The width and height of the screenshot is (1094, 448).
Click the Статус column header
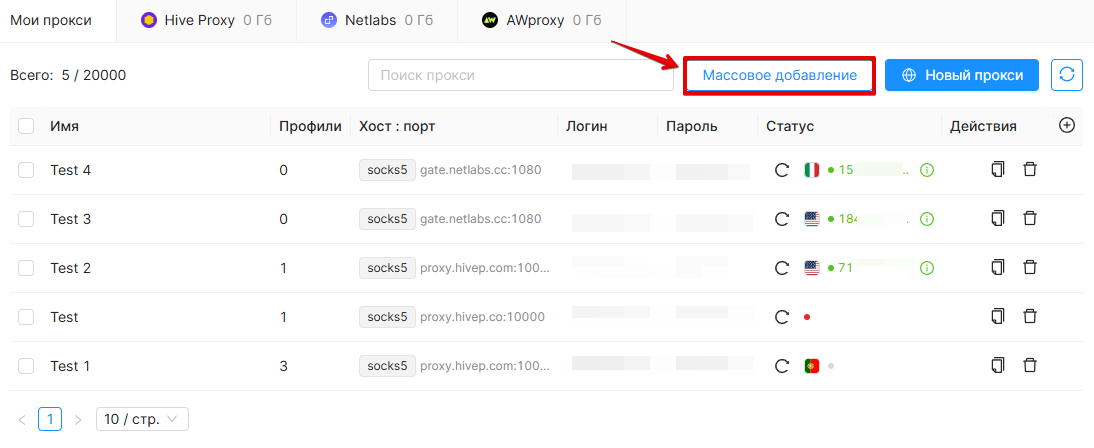(790, 126)
